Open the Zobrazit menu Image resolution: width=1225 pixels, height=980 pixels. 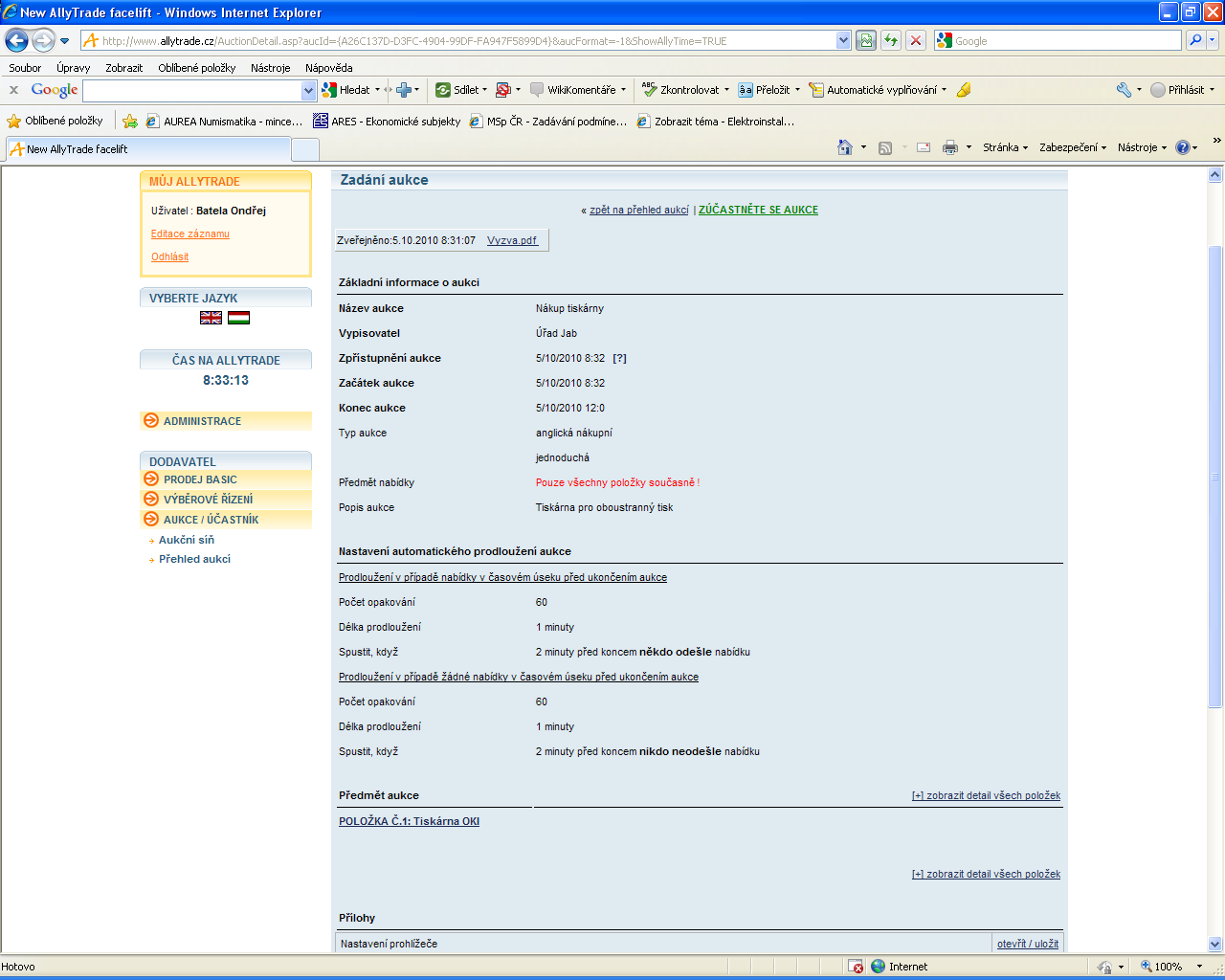click(123, 68)
